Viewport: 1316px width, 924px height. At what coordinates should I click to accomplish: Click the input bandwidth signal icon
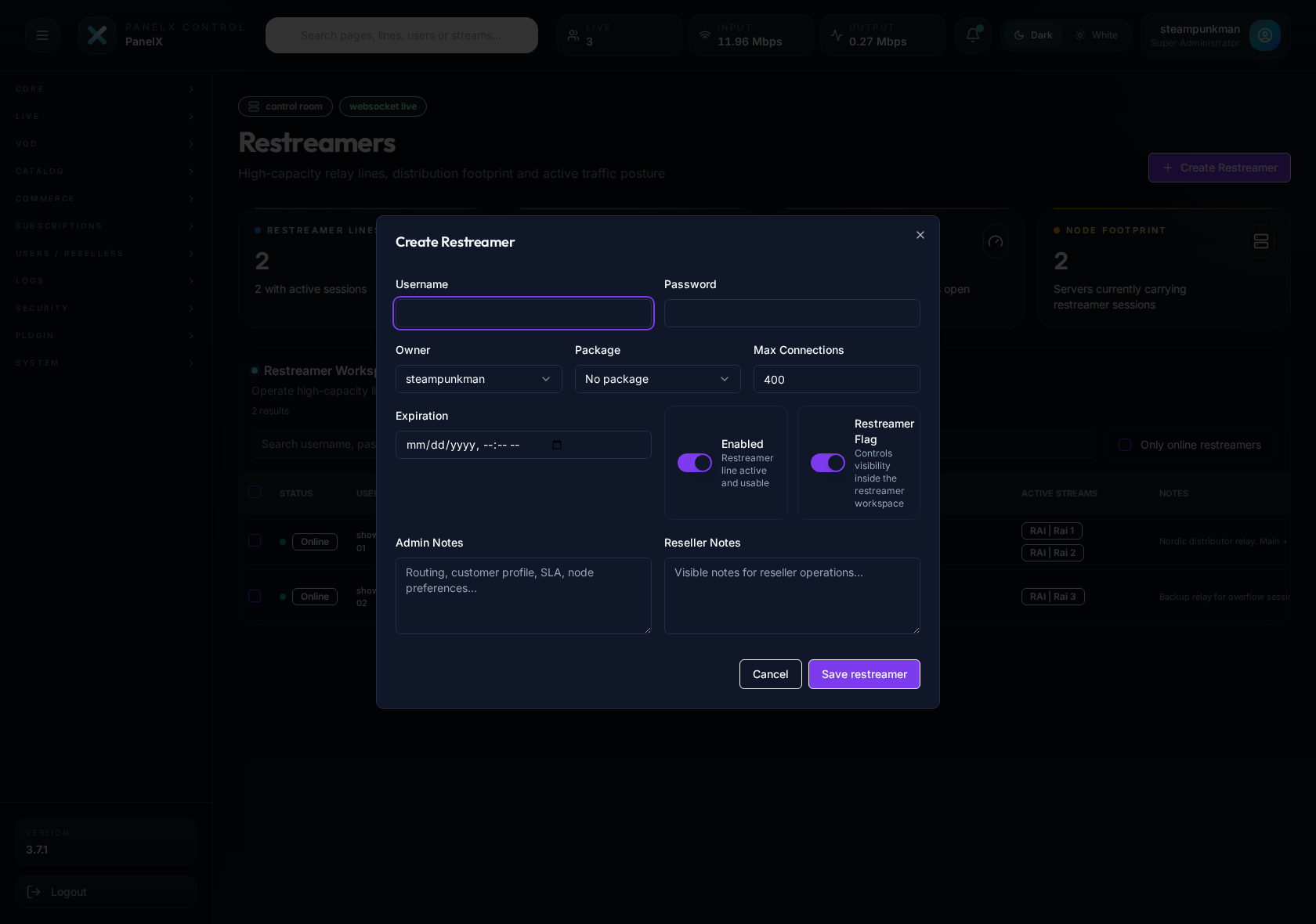[706, 35]
